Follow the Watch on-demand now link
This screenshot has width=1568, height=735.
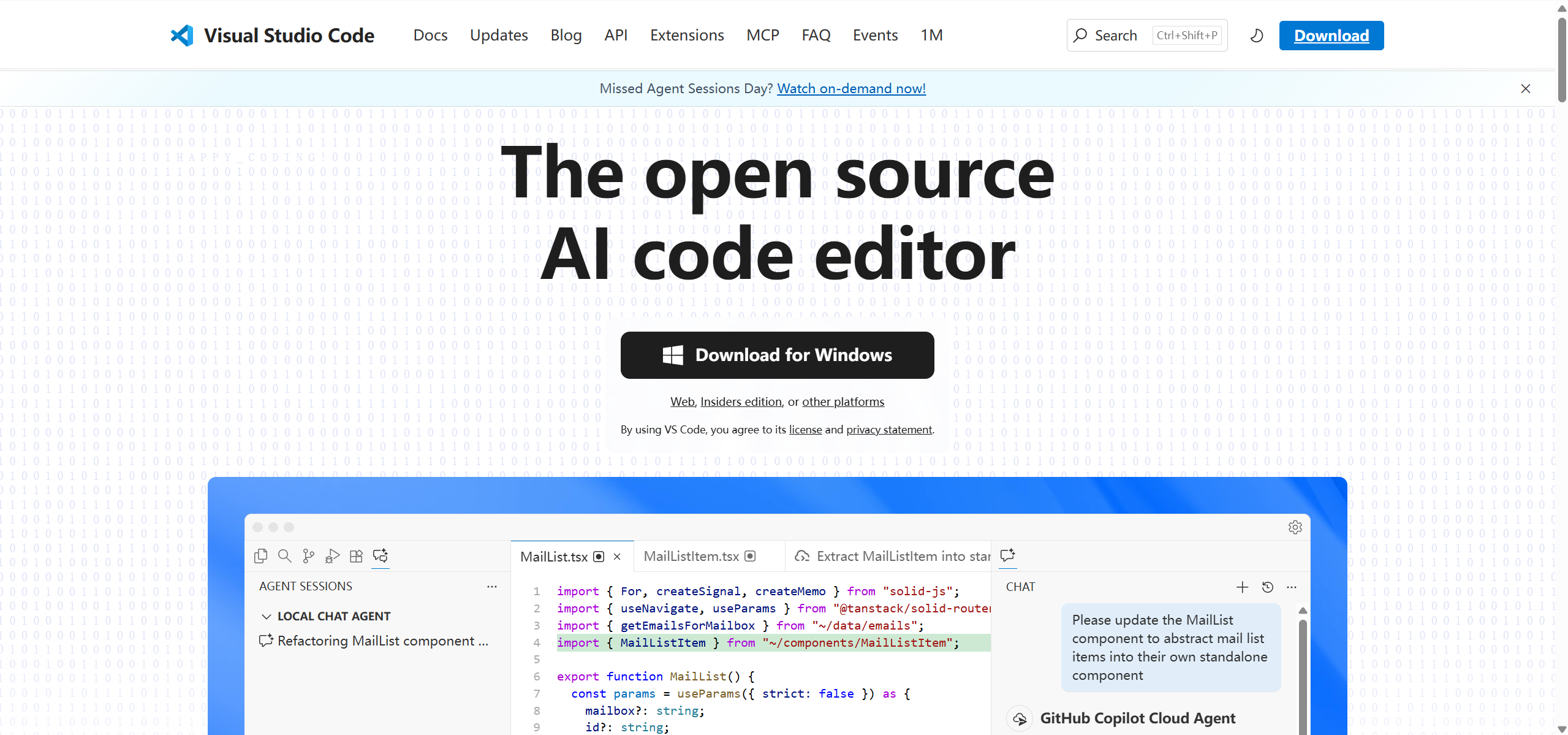[851, 88]
